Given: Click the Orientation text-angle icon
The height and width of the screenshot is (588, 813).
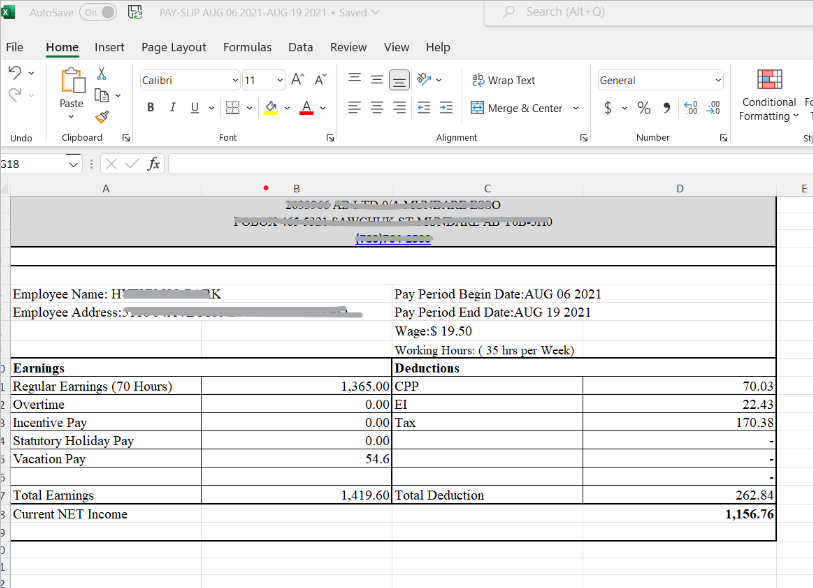Looking at the screenshot, I should click(425, 79).
